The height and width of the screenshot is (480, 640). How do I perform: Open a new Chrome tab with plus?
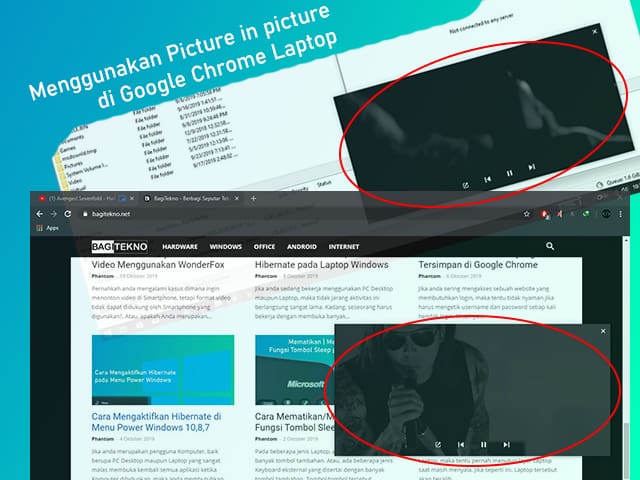[253, 198]
